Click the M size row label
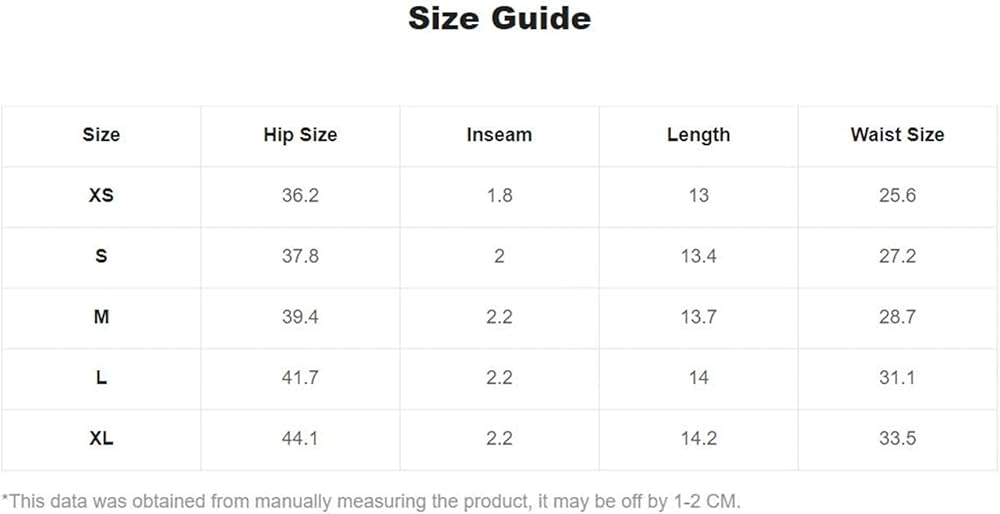 pos(101,317)
